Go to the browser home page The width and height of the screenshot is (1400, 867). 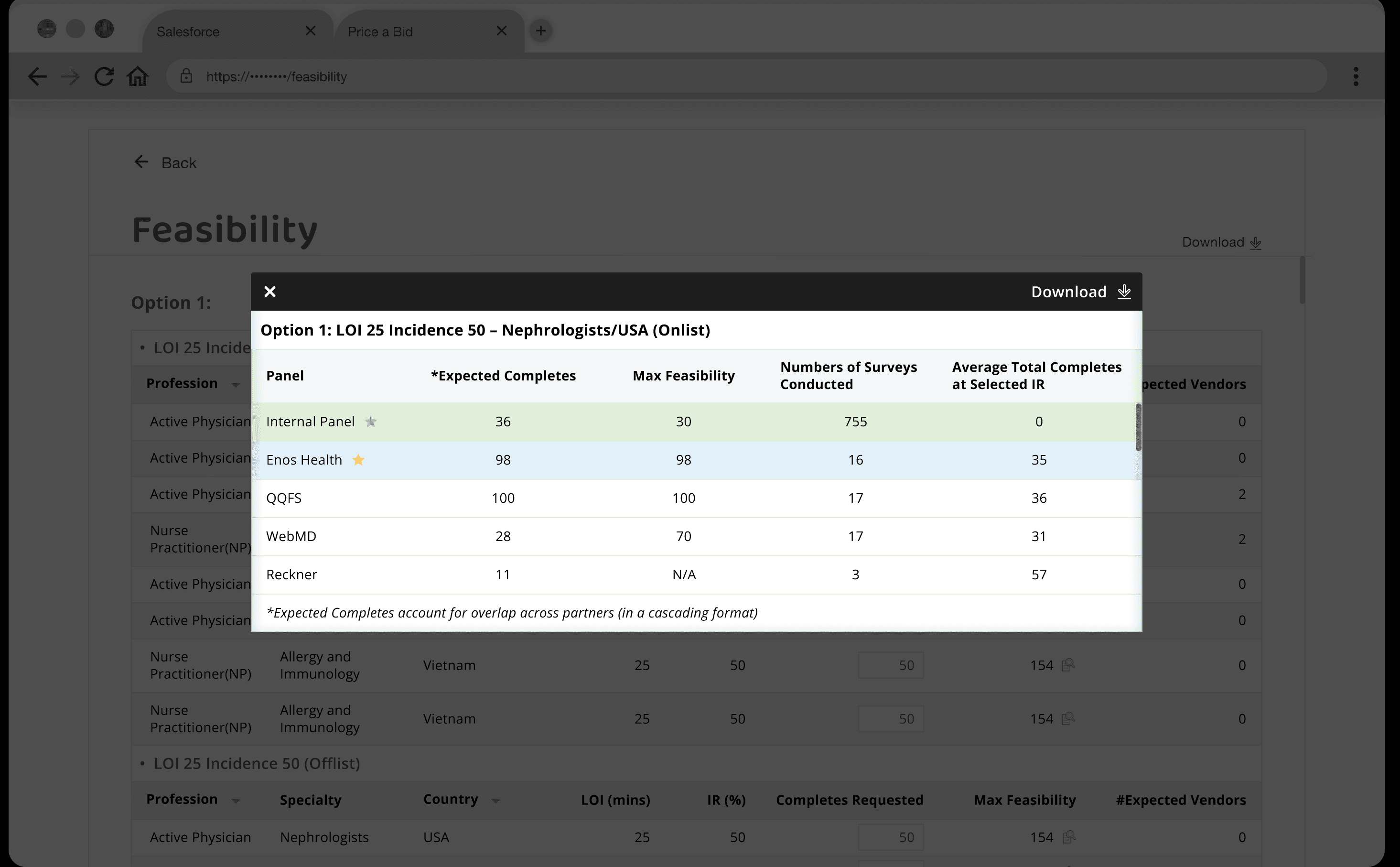(138, 76)
